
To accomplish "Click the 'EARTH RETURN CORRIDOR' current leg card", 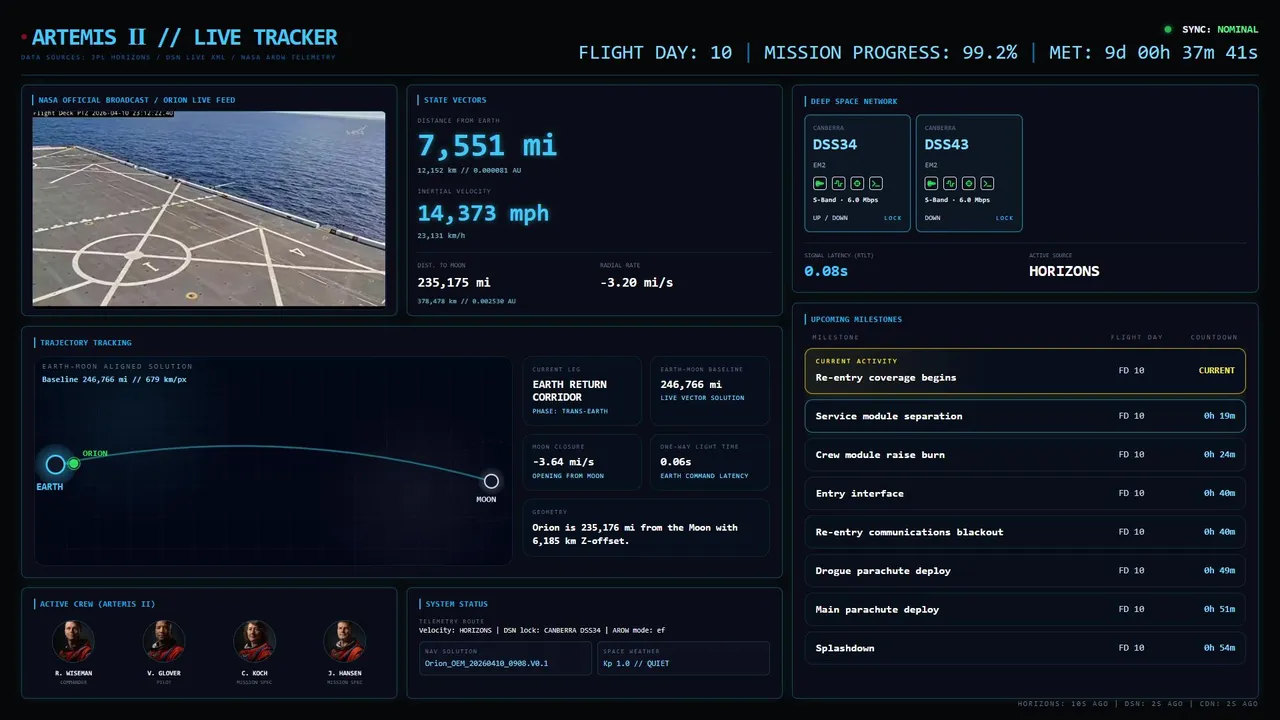I will point(582,391).
